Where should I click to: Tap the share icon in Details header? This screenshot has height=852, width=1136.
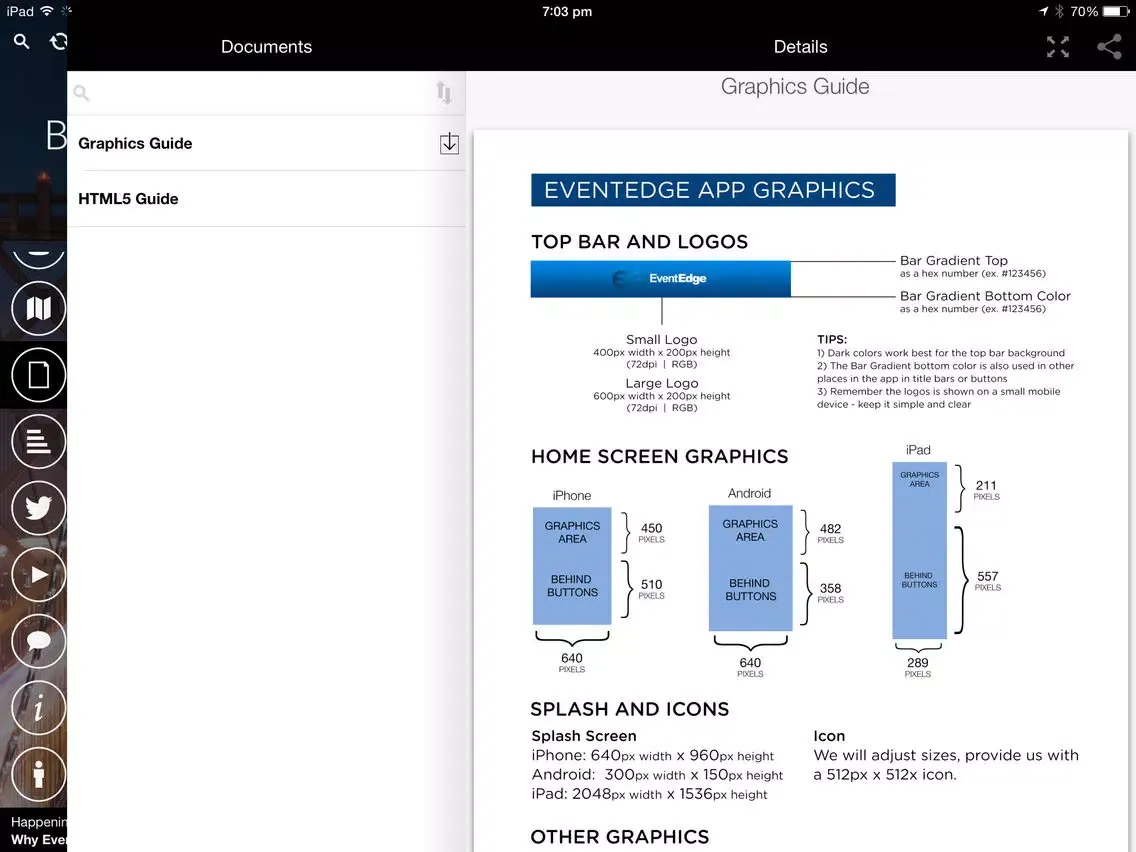tap(1109, 47)
